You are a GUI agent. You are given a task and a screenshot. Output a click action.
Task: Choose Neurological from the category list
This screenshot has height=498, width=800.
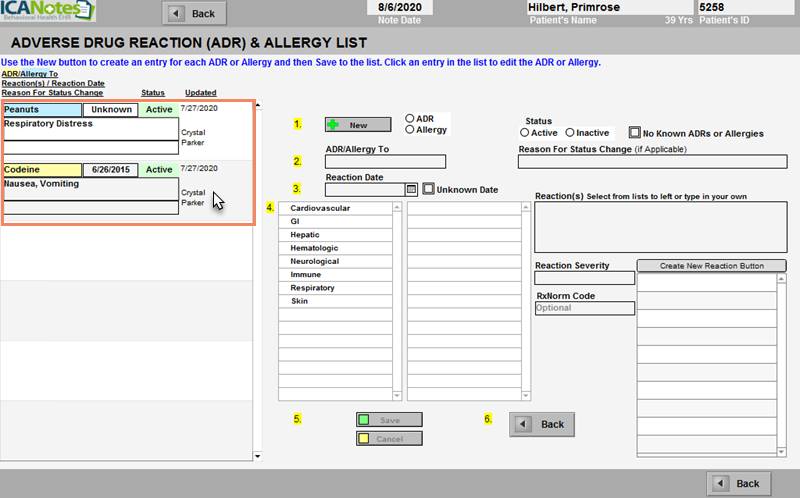click(x=314, y=261)
